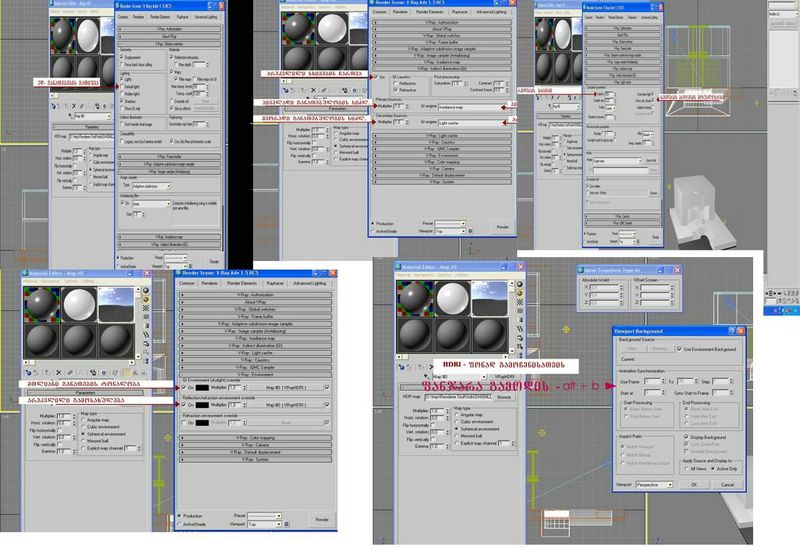
Task: Open Material/Map Navigator icon in Material Editor beside Environment rollout
Action: click(x=146, y=361)
